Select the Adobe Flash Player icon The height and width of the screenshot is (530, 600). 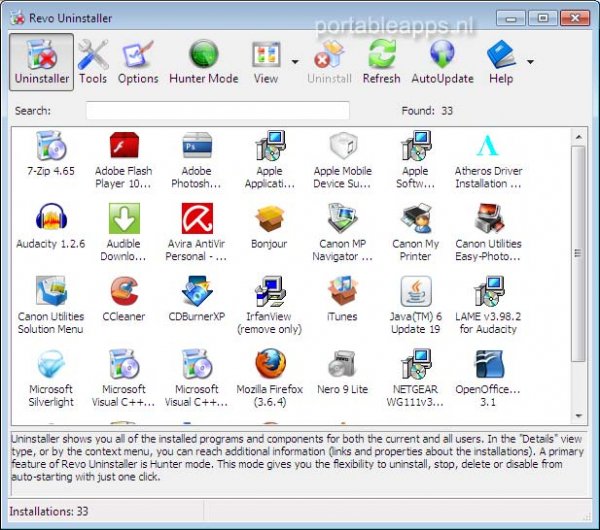coord(124,147)
